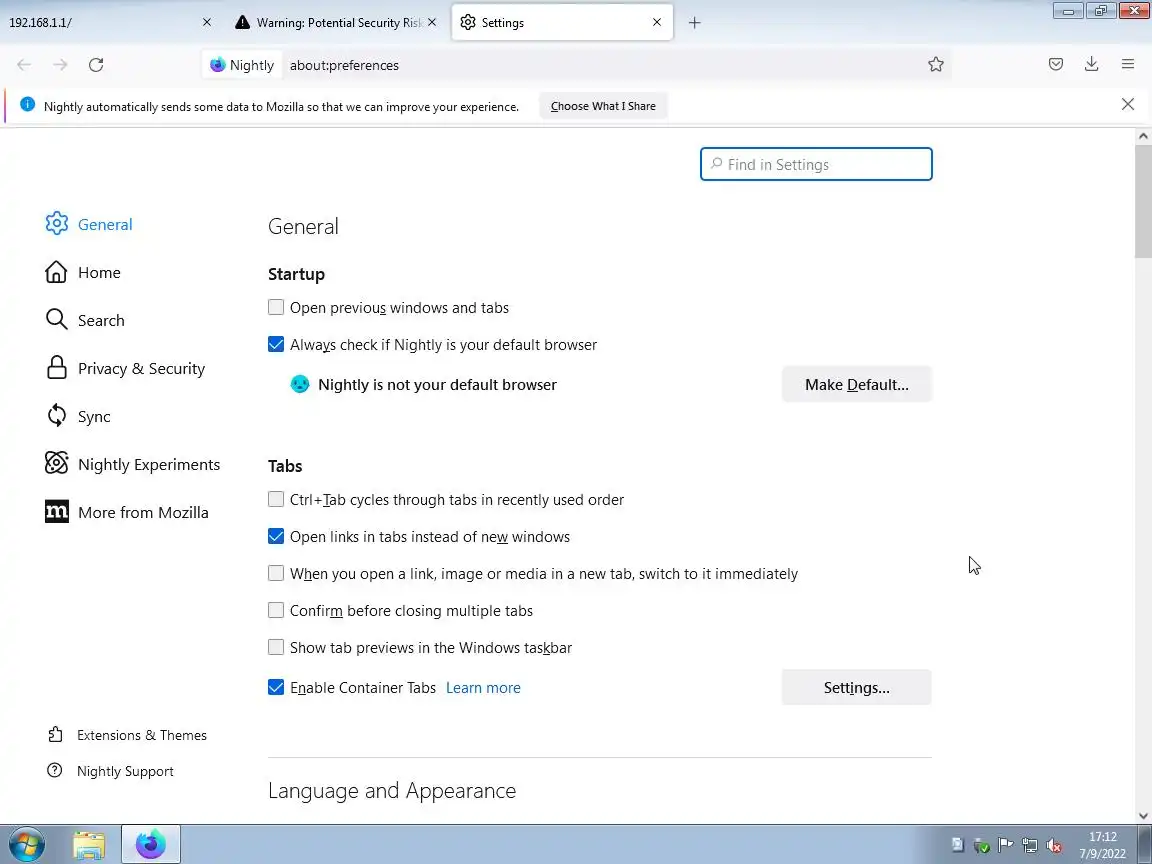Click Choose What I Share button
Screen dimensions: 1152x864
603,106
